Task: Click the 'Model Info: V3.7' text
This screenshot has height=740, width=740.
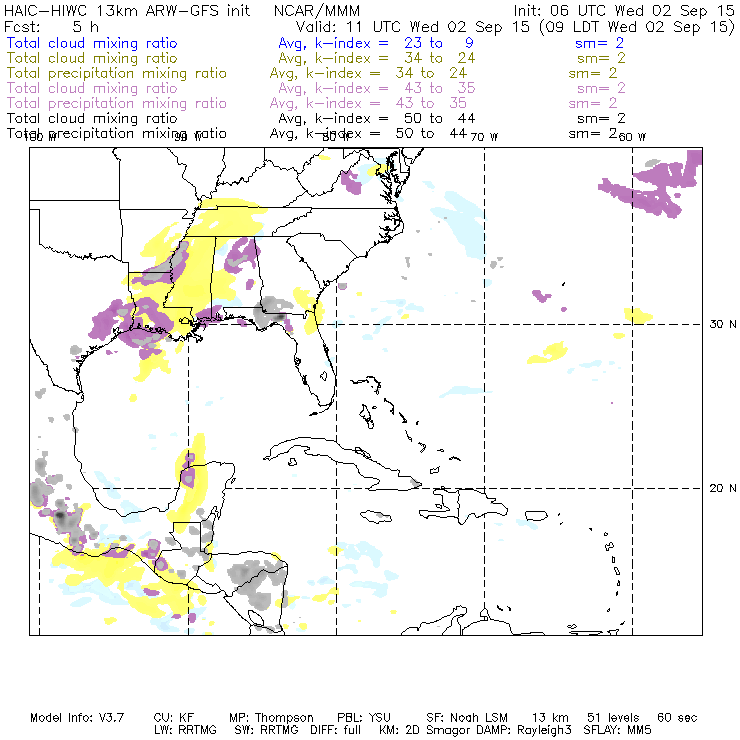Action: click(77, 718)
